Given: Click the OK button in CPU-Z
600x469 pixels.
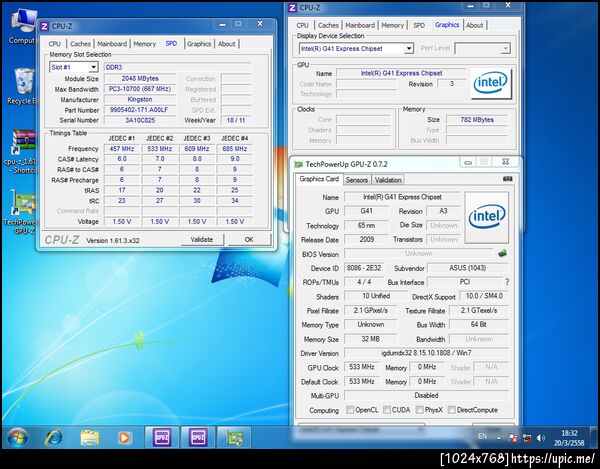Looking at the screenshot, I should (x=249, y=239).
